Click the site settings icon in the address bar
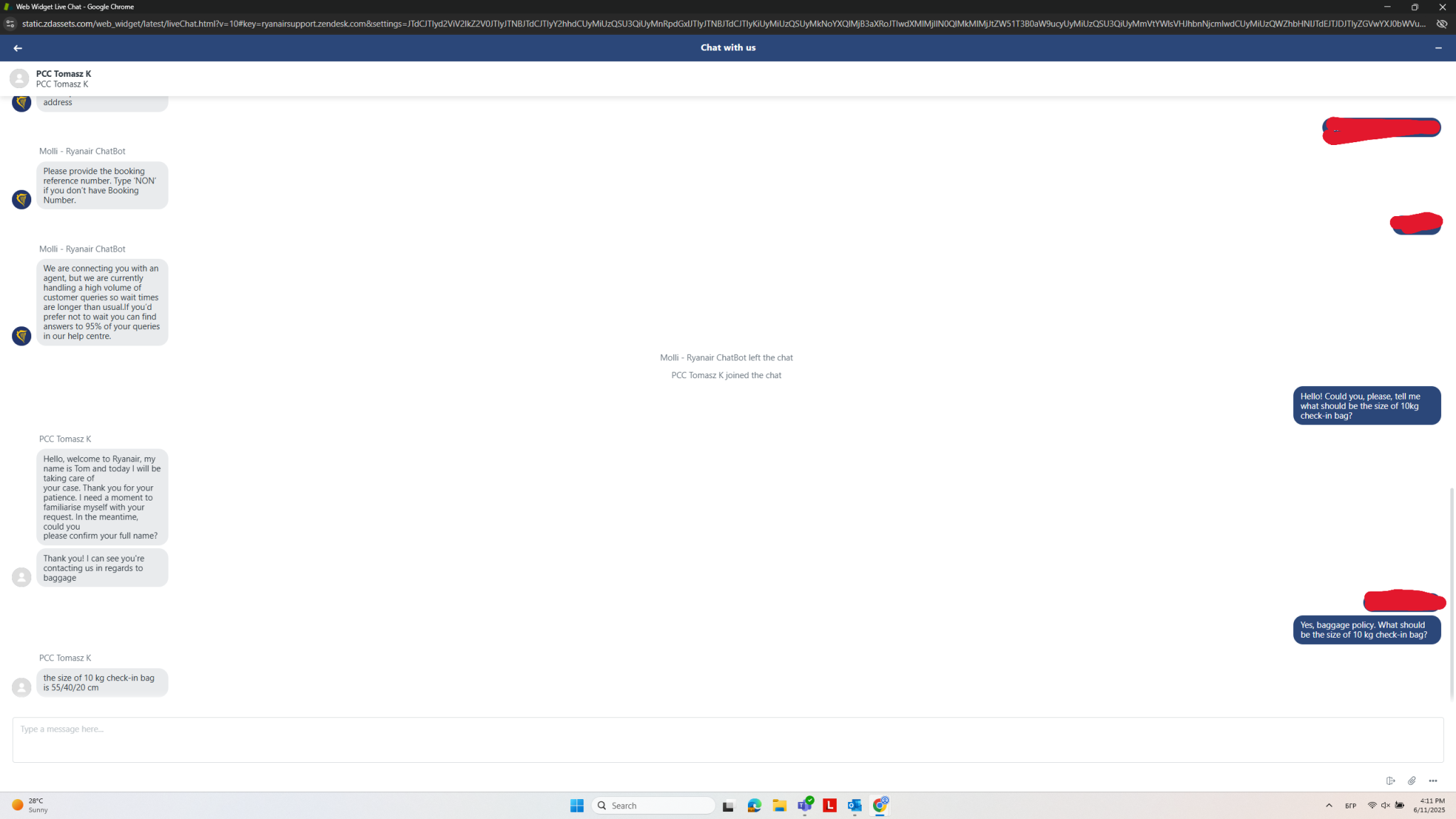The height and width of the screenshot is (819, 1456). tap(10, 23)
